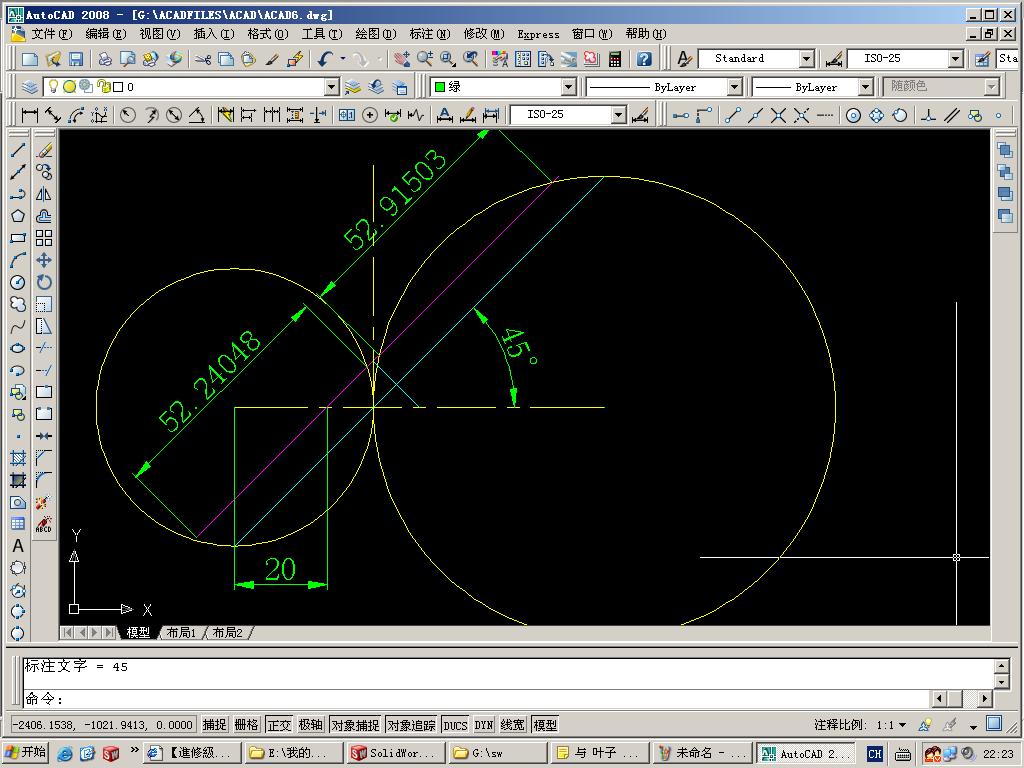Select the Multiline Text tool

[x=18, y=546]
